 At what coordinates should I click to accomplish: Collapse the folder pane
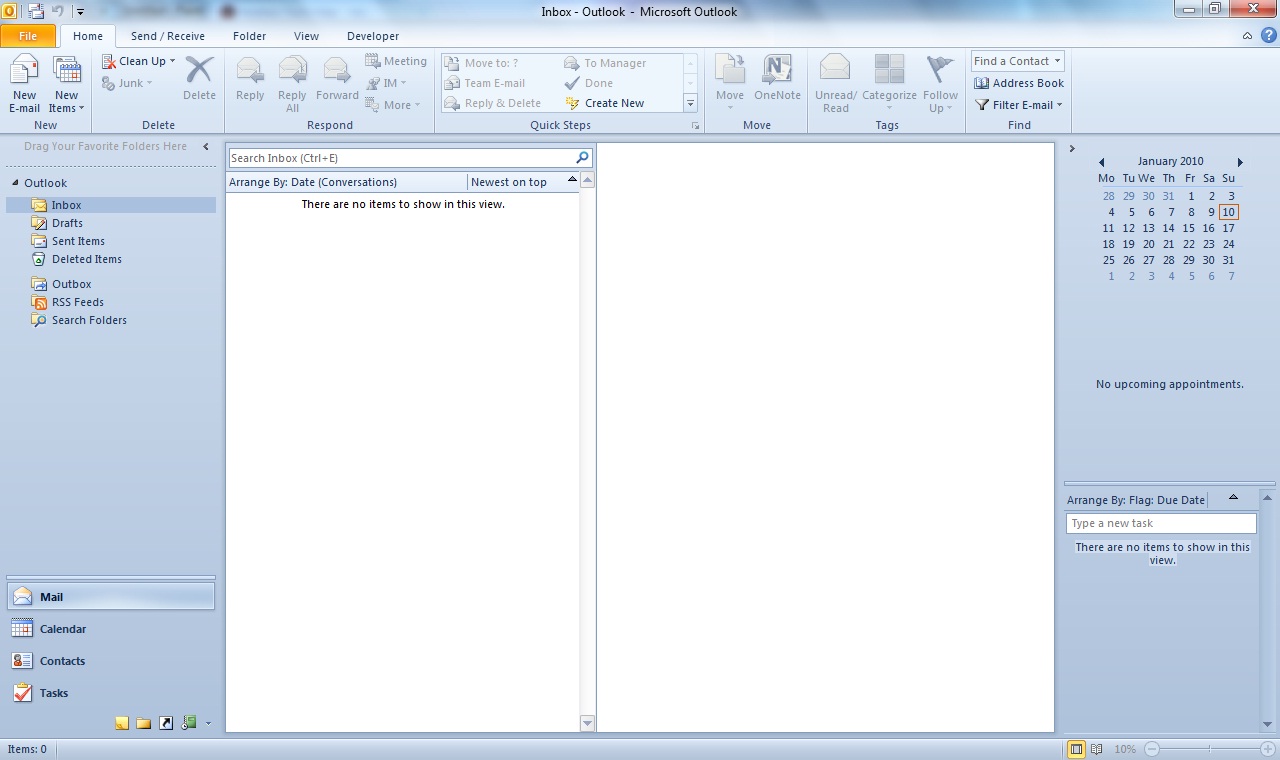[206, 147]
